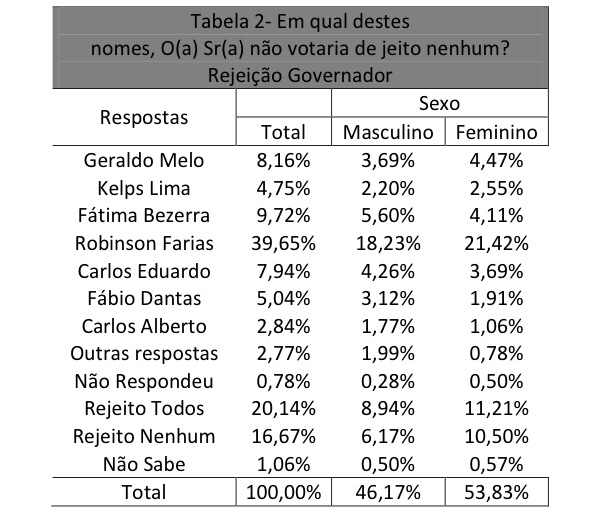Click Não Respondeu feminino 0,50% cell
The height and width of the screenshot is (509, 594).
[497, 381]
